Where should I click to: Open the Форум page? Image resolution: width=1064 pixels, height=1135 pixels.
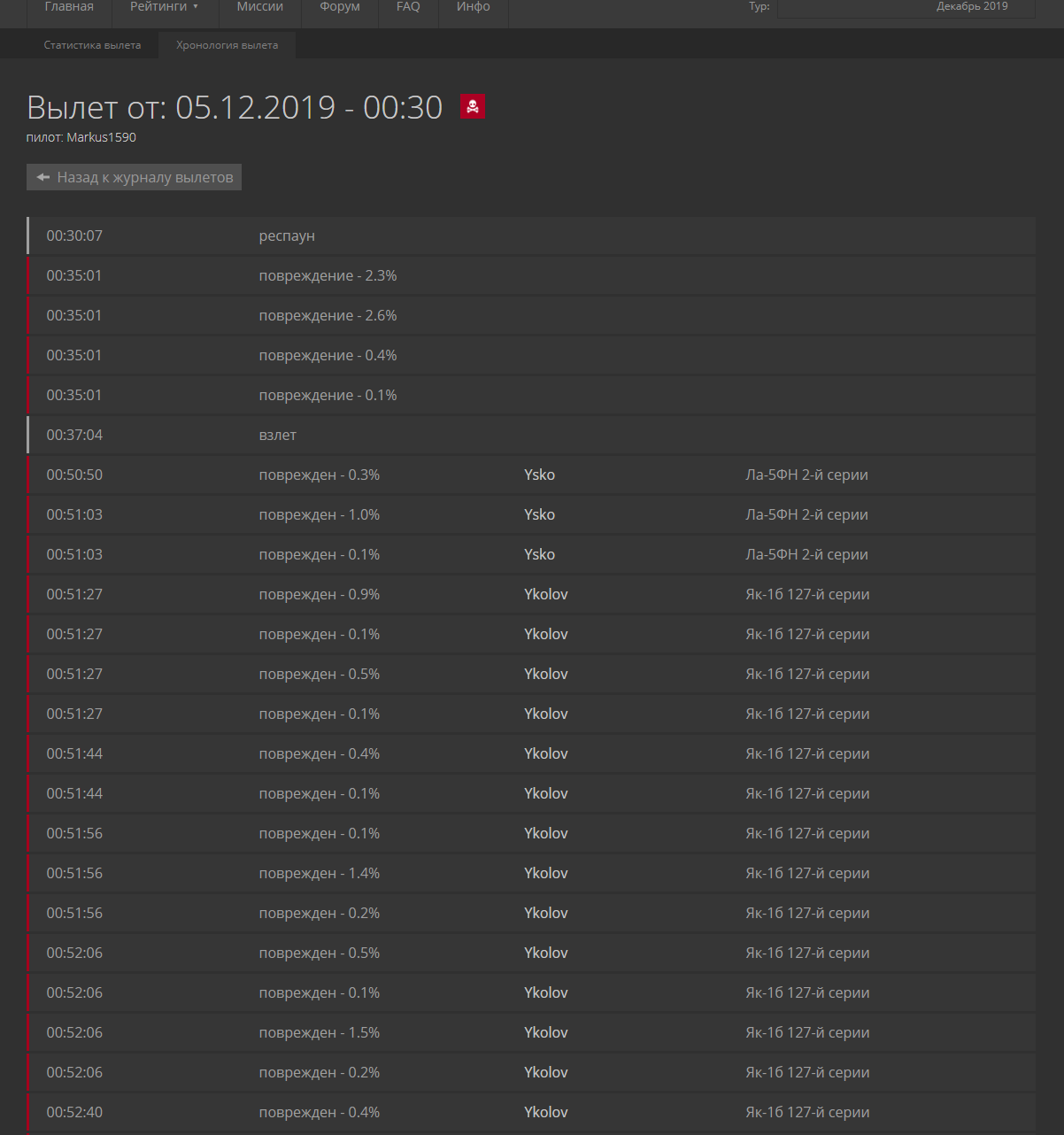click(x=340, y=7)
